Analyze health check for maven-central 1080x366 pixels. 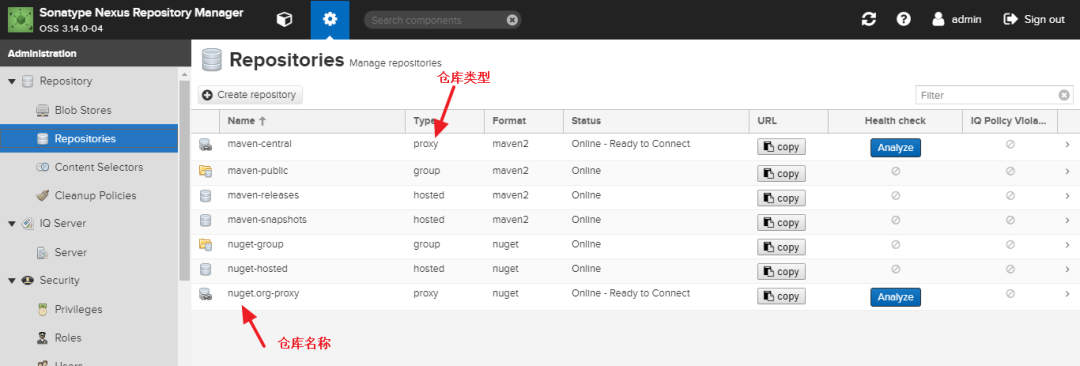(895, 148)
